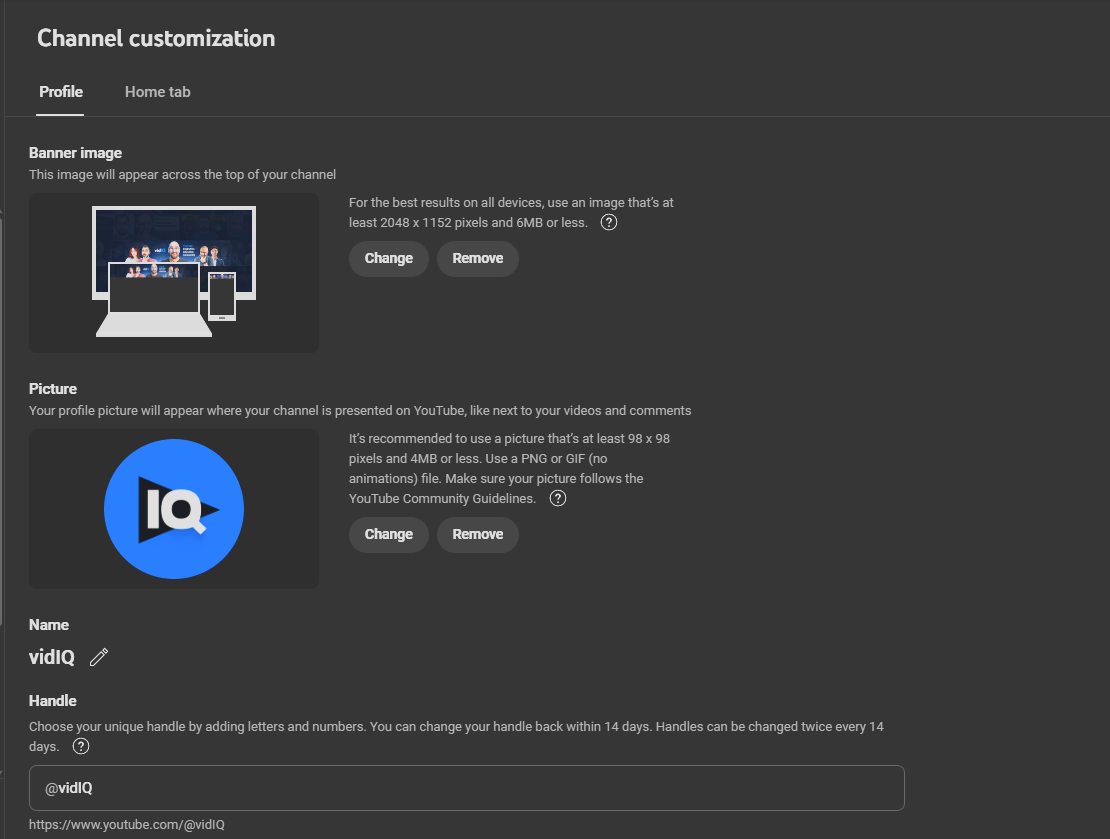This screenshot has height=839, width=1110.
Task: Click the vidIQ profile picture preview
Action: 174,509
